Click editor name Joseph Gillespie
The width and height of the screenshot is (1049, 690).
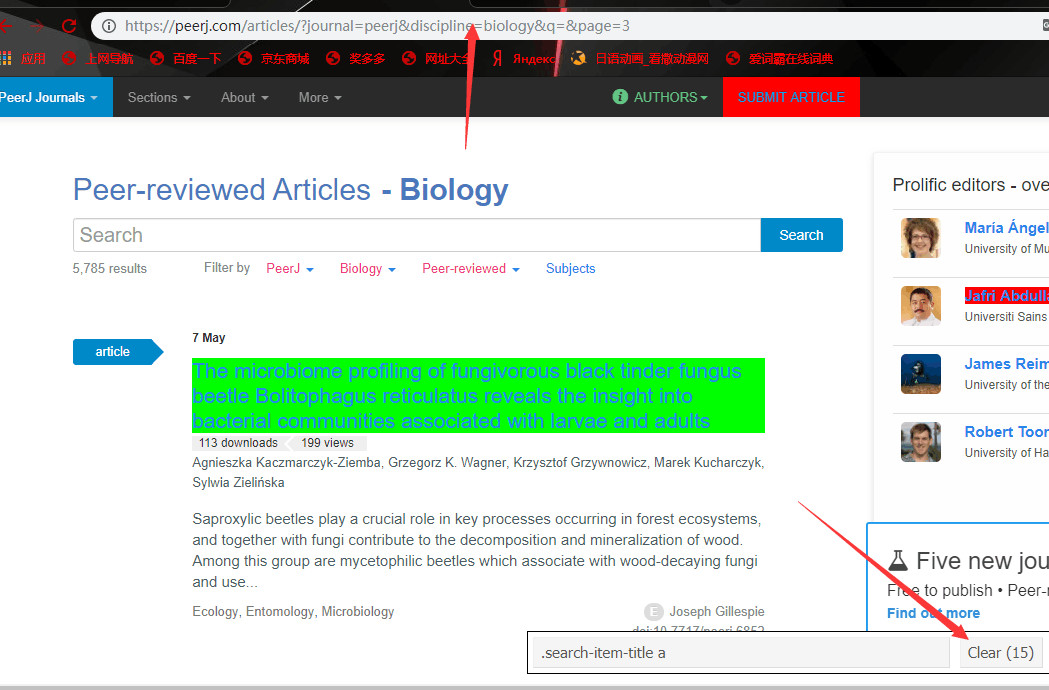717,611
